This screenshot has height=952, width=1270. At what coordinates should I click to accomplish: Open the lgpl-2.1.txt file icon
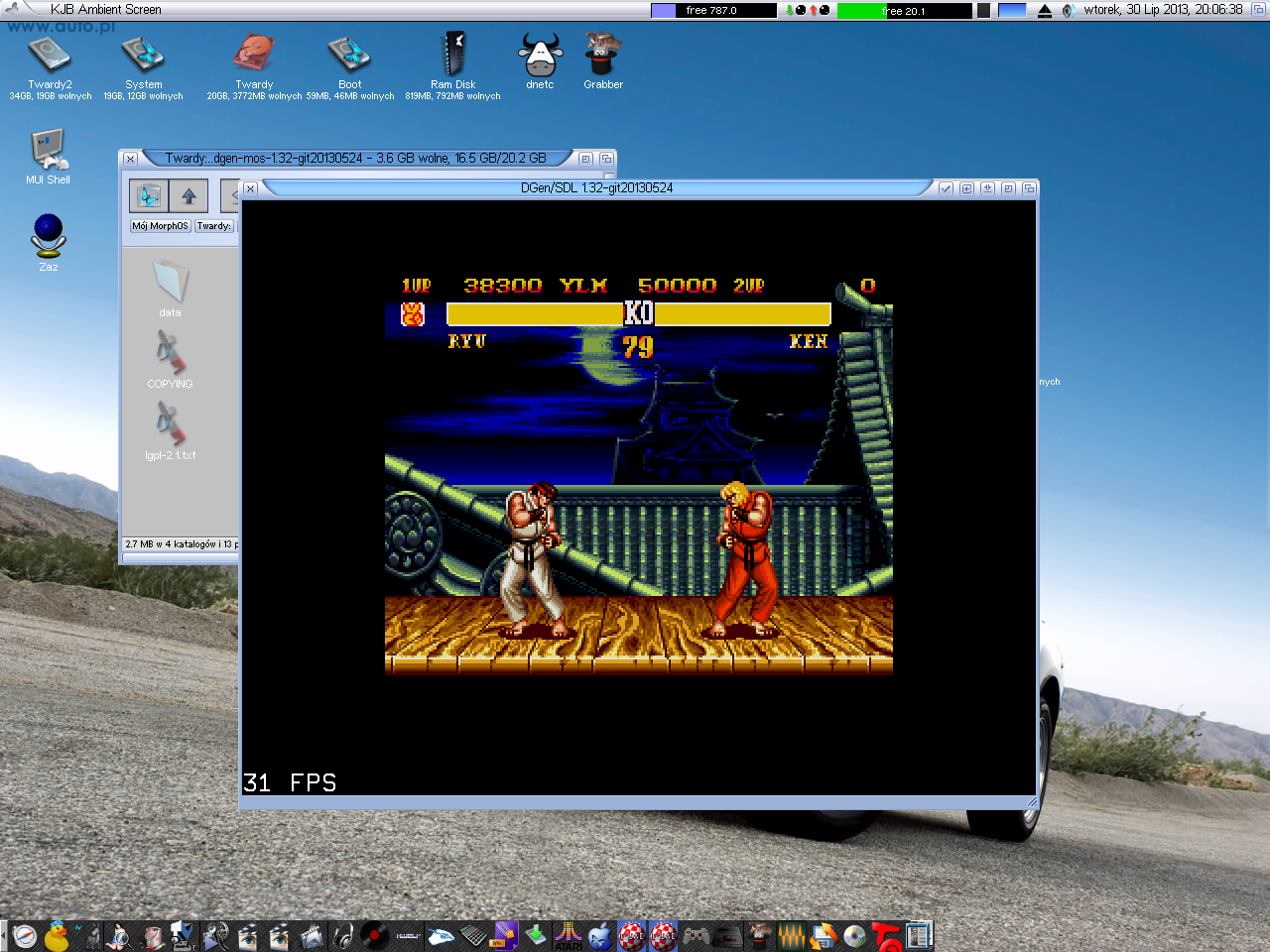point(170,423)
